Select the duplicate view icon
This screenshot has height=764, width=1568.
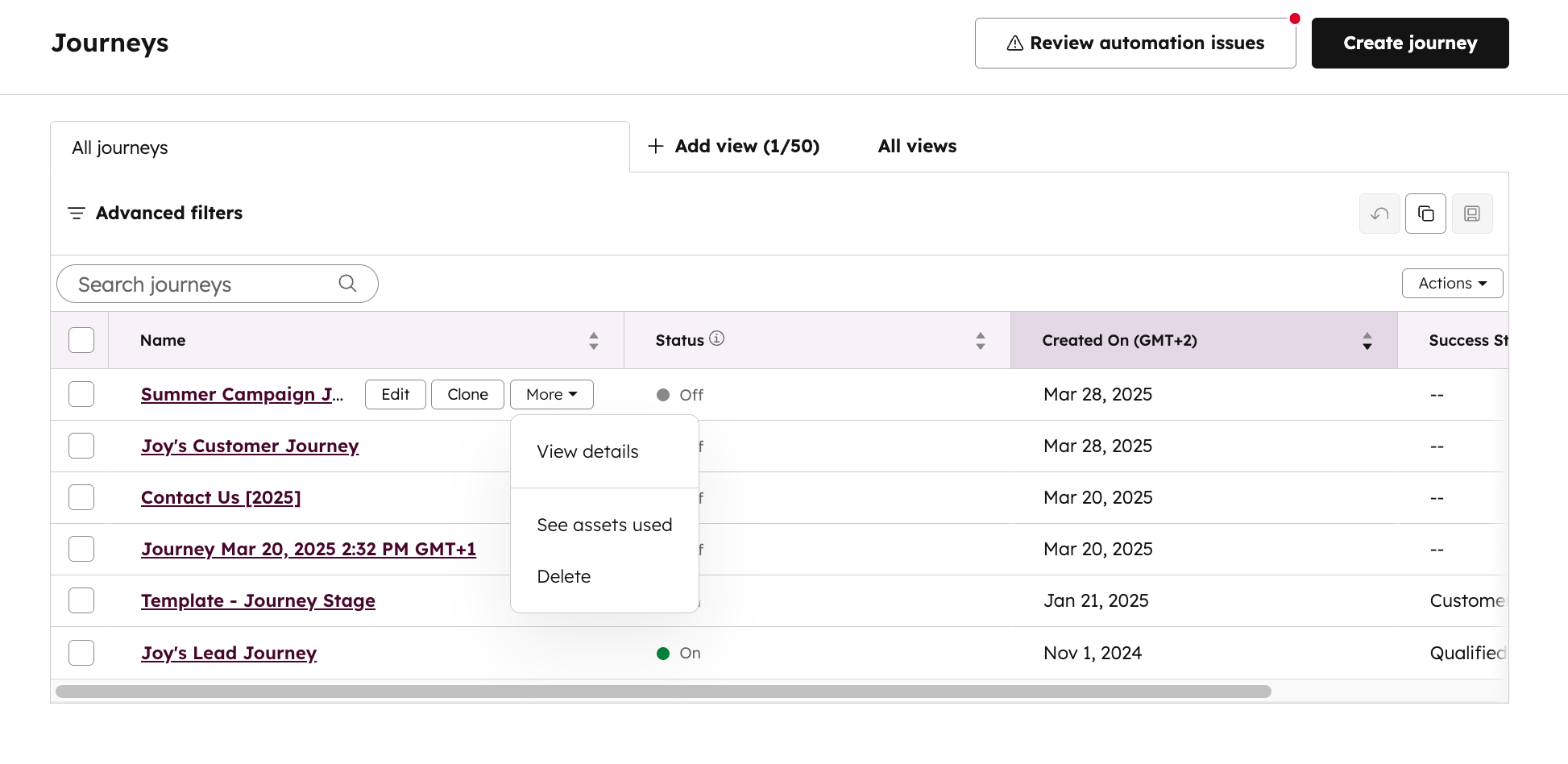coord(1426,214)
